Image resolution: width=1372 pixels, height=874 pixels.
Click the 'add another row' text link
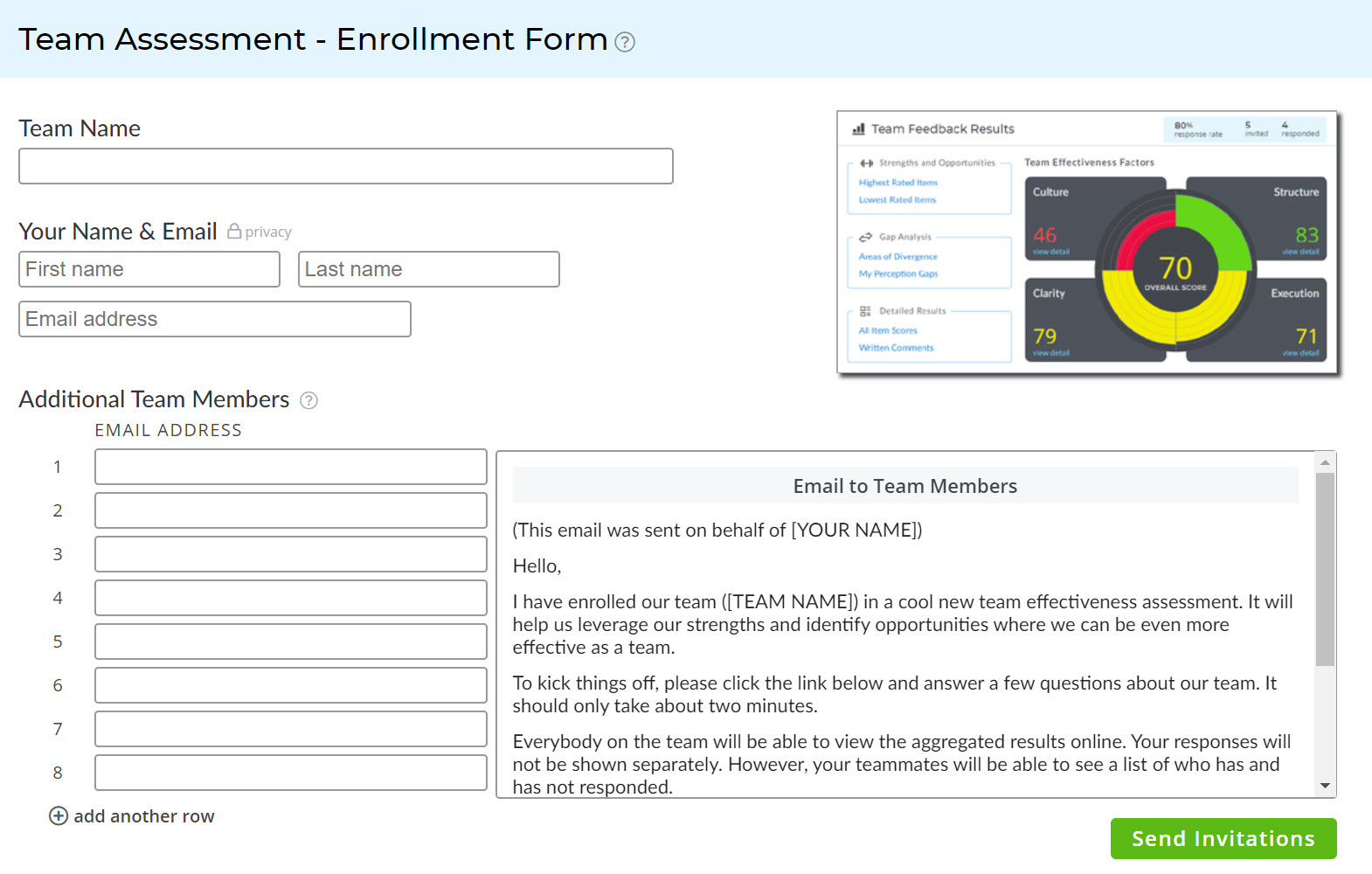coord(144,816)
